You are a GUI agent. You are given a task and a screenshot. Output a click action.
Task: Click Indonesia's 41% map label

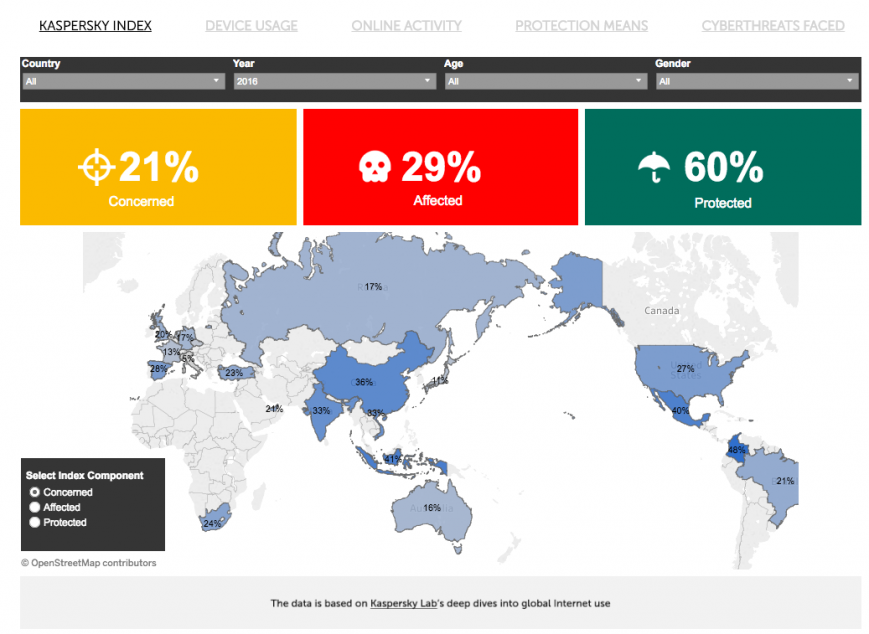coord(393,459)
